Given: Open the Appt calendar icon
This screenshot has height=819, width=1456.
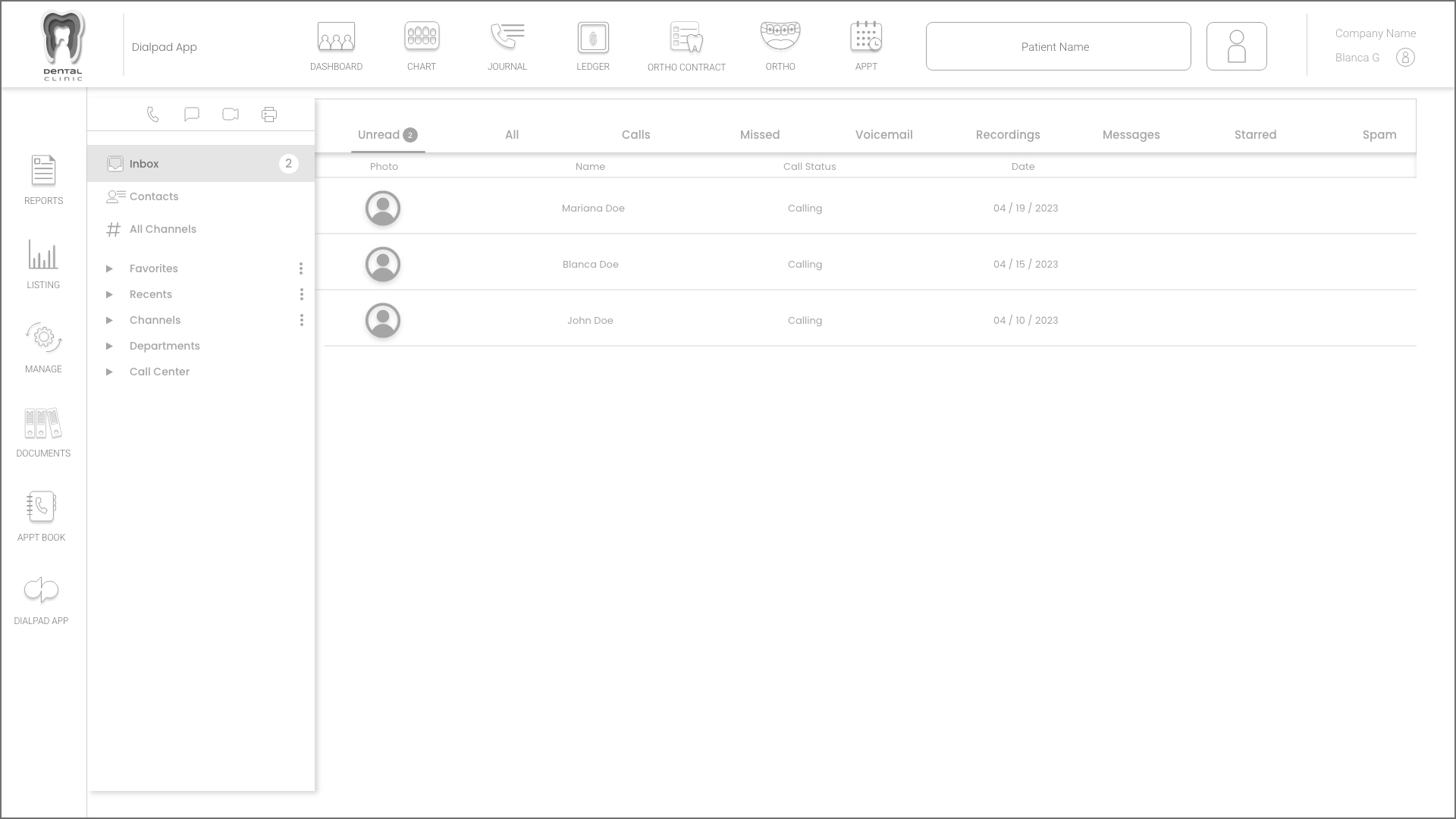Looking at the screenshot, I should coord(866,36).
